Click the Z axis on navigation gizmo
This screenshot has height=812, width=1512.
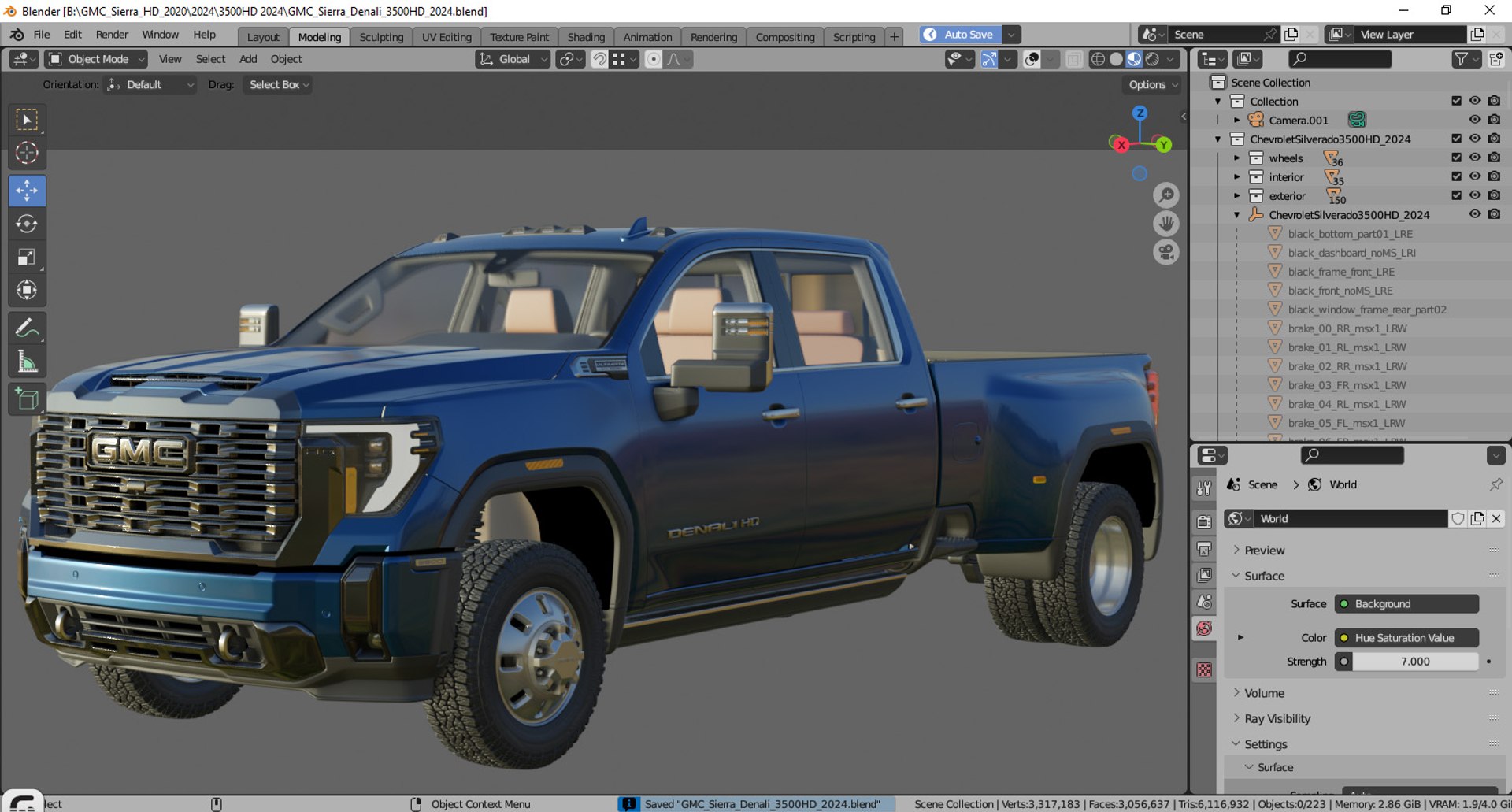pos(1140,113)
